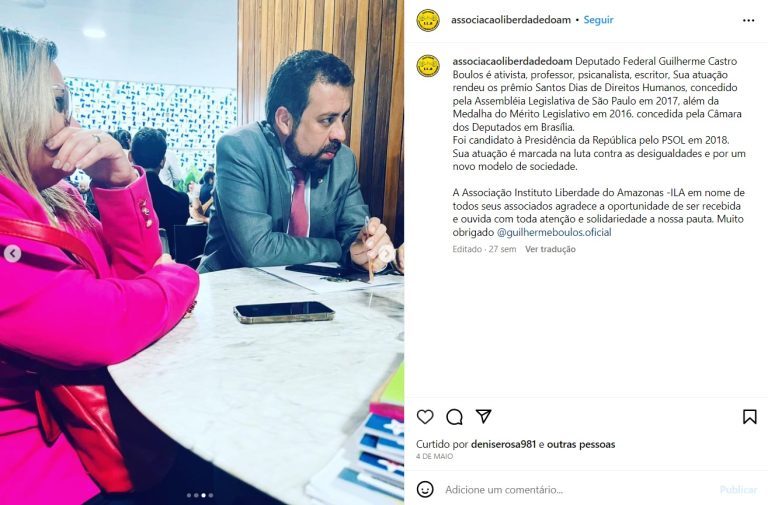Open the @guilhermeboulos.oficial mention
The height and width of the screenshot is (505, 768).
(x=554, y=232)
